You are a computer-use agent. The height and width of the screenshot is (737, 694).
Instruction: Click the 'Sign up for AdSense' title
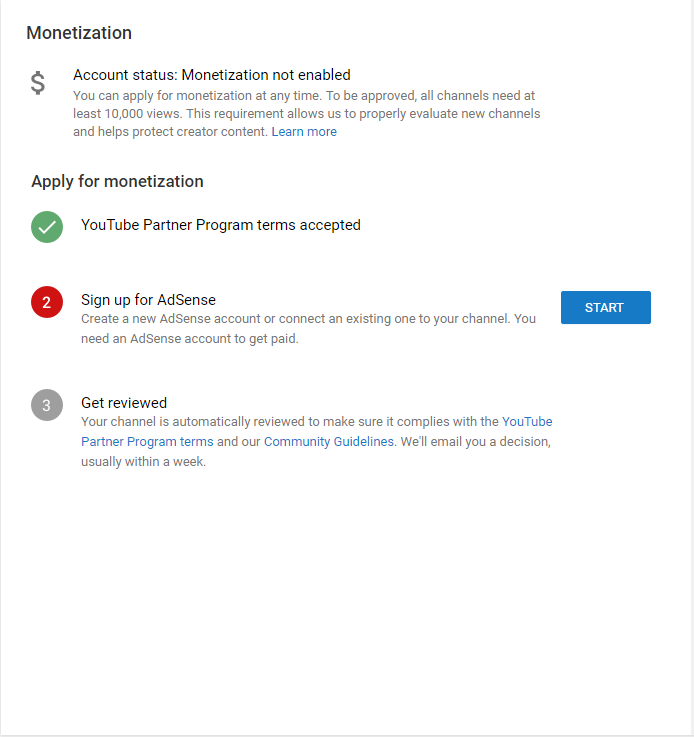point(148,300)
